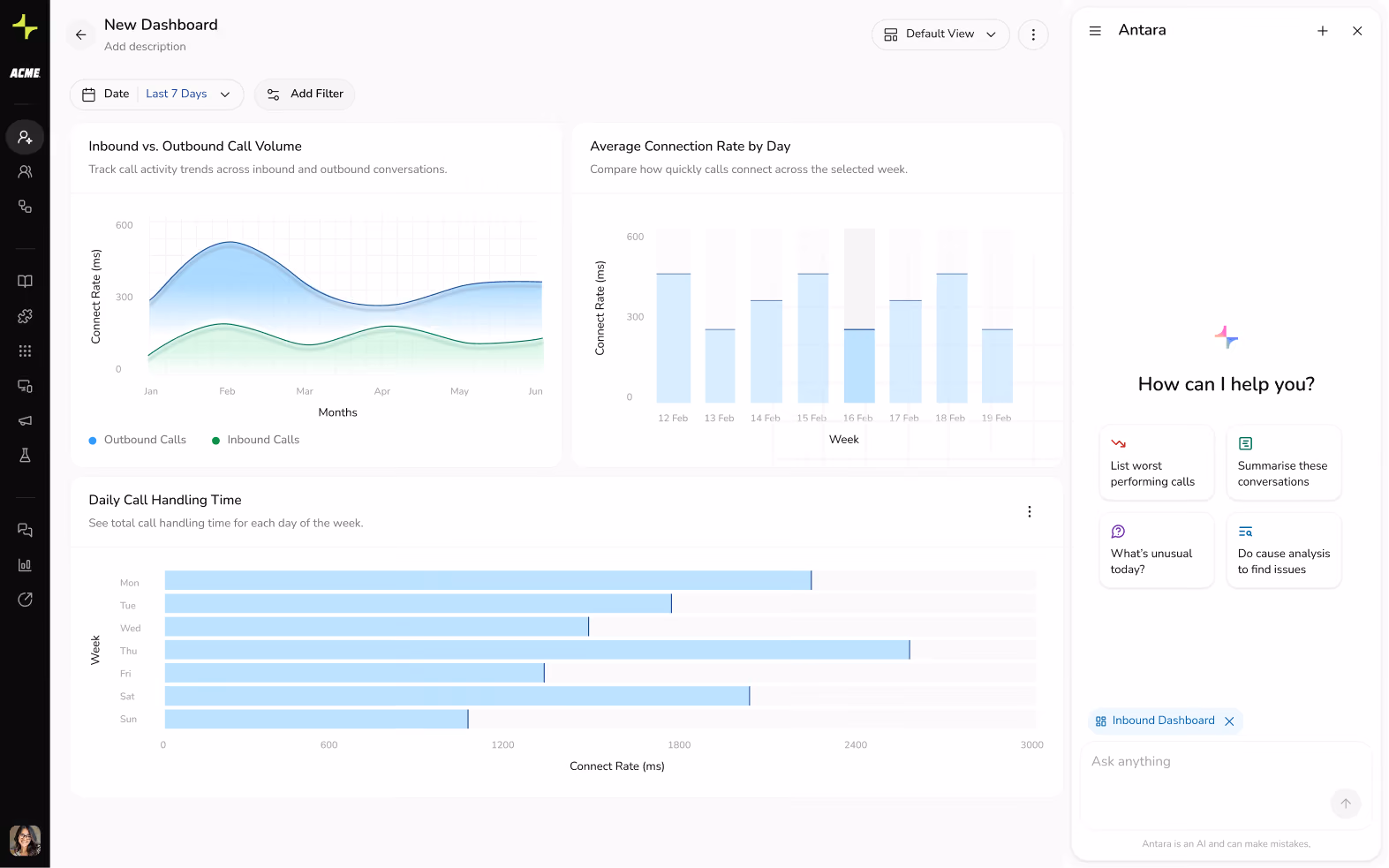
Task: Click the calendar icon in Date filter
Action: pos(88,94)
